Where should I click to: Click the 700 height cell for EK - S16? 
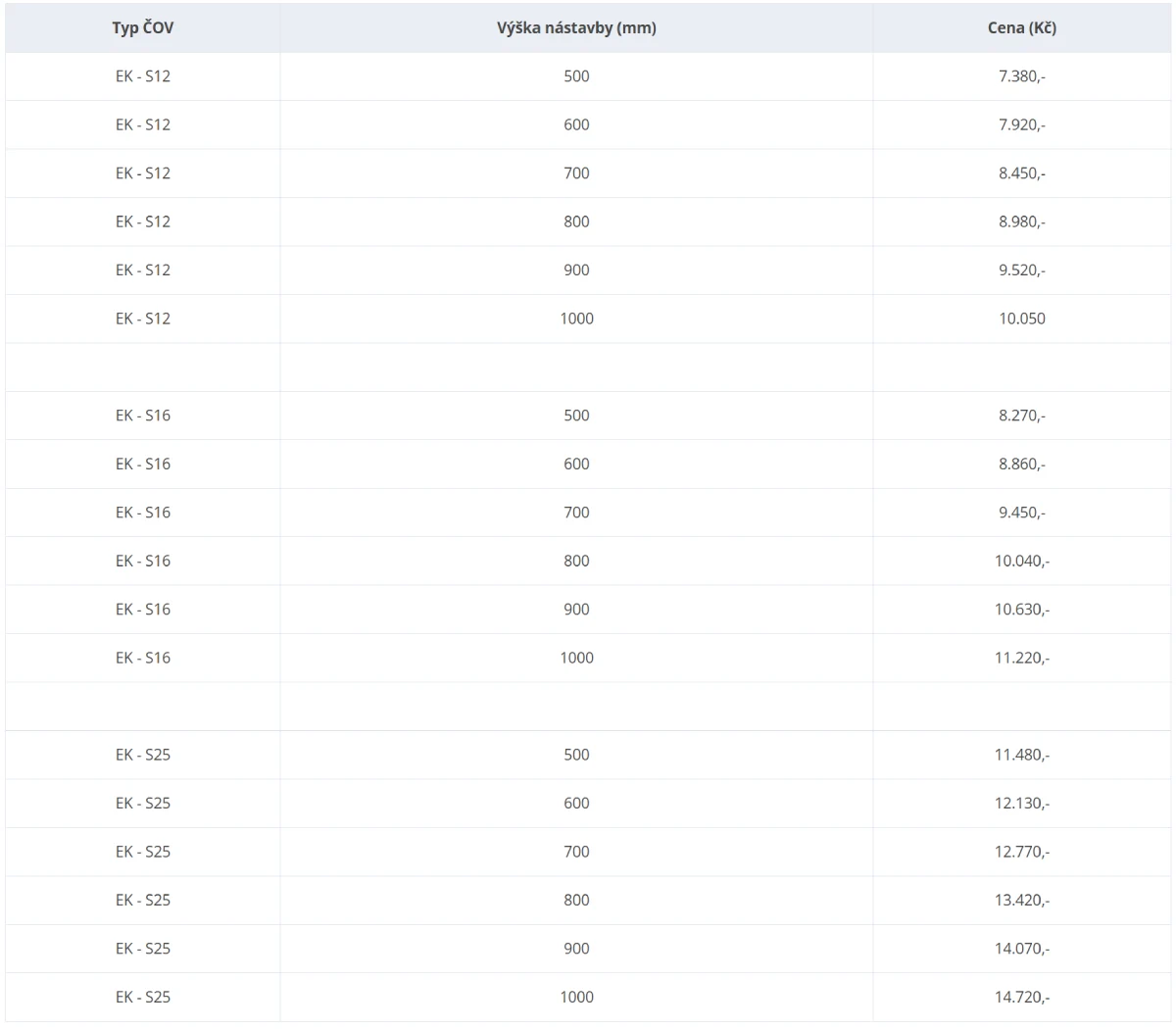tap(576, 513)
